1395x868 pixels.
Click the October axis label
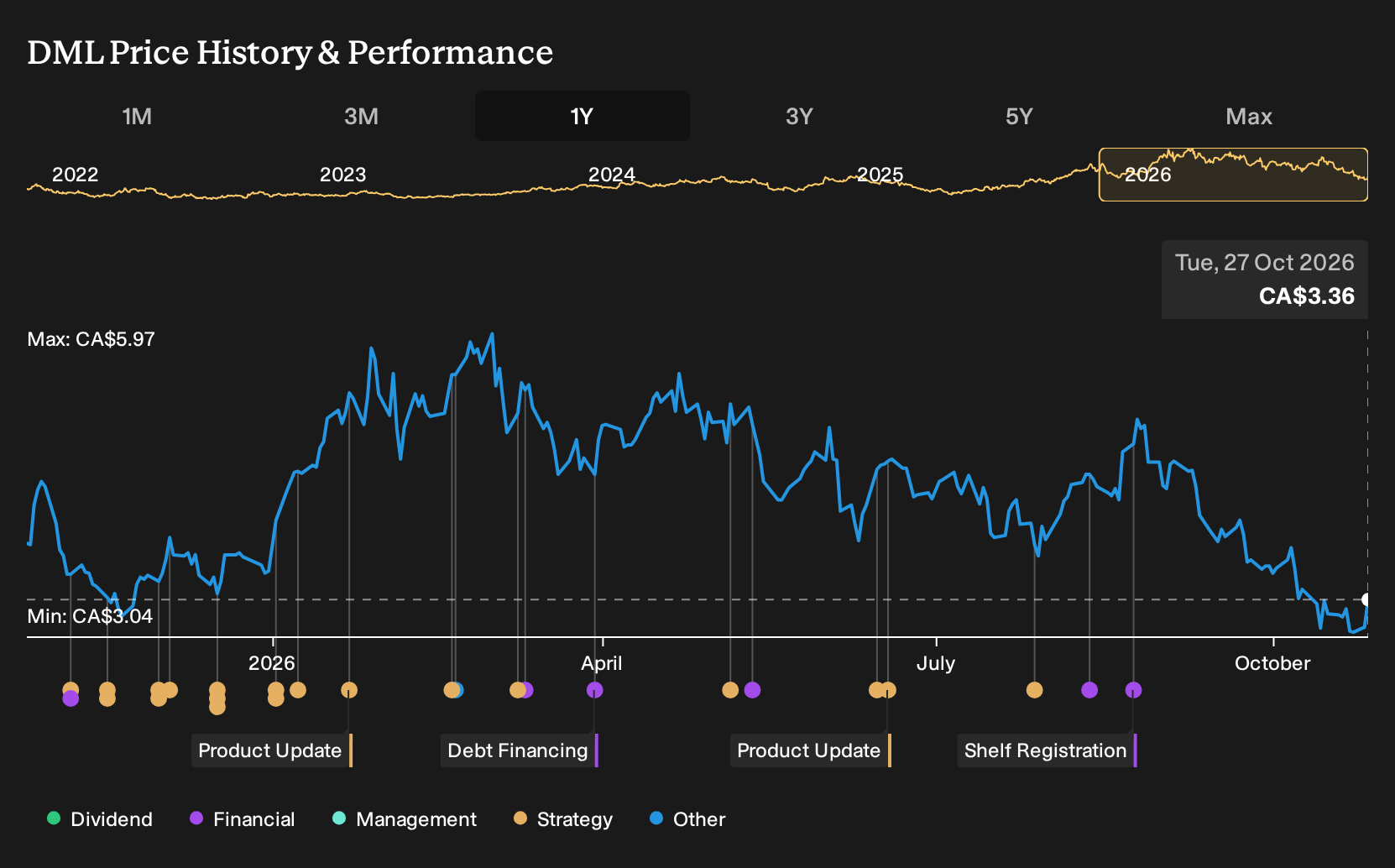[x=1272, y=663]
